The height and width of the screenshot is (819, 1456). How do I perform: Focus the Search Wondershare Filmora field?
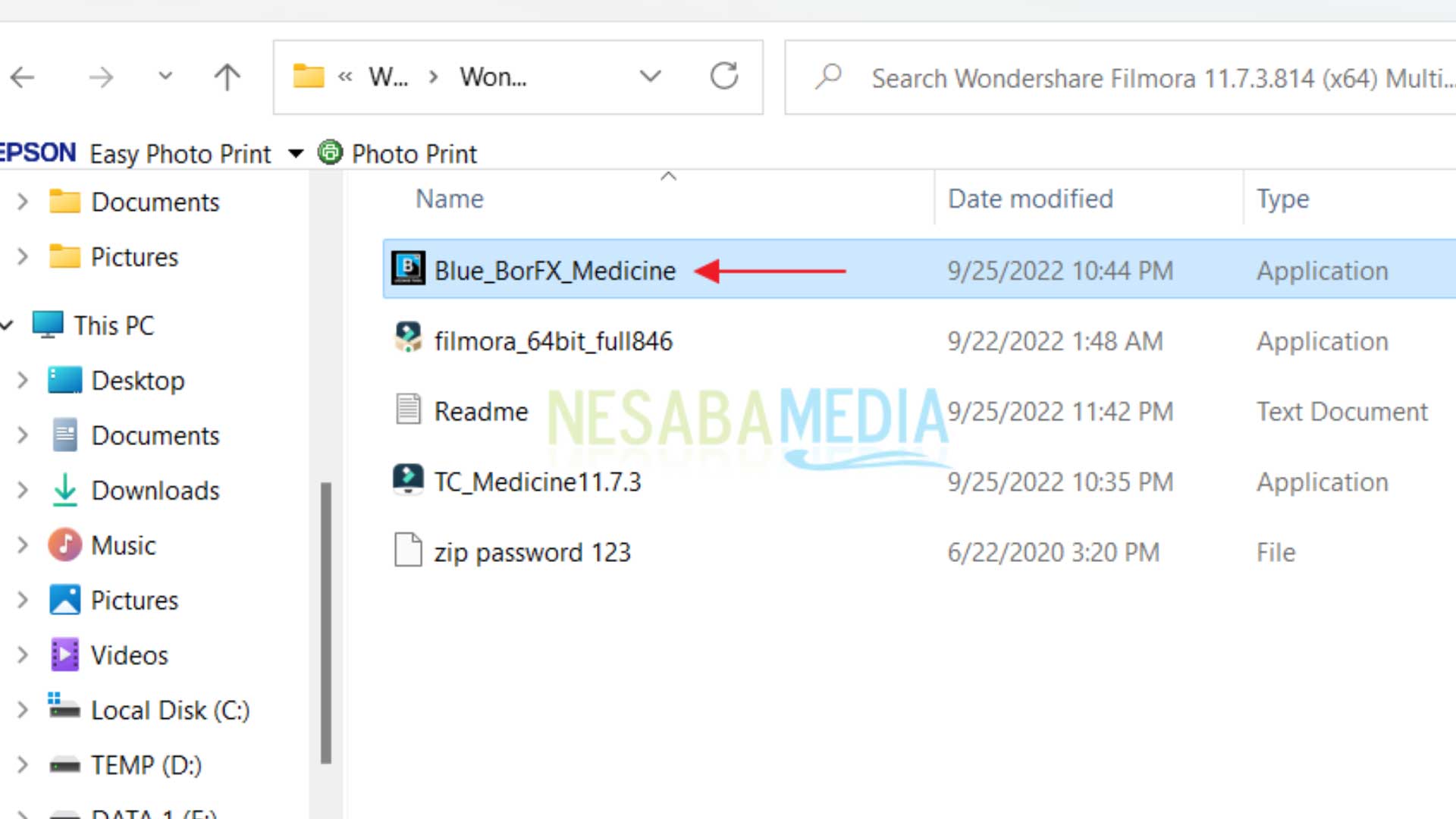pyautogui.click(x=1121, y=77)
